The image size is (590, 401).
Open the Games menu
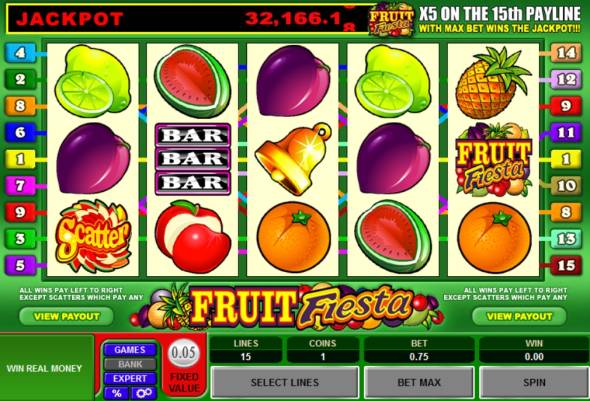pos(130,350)
